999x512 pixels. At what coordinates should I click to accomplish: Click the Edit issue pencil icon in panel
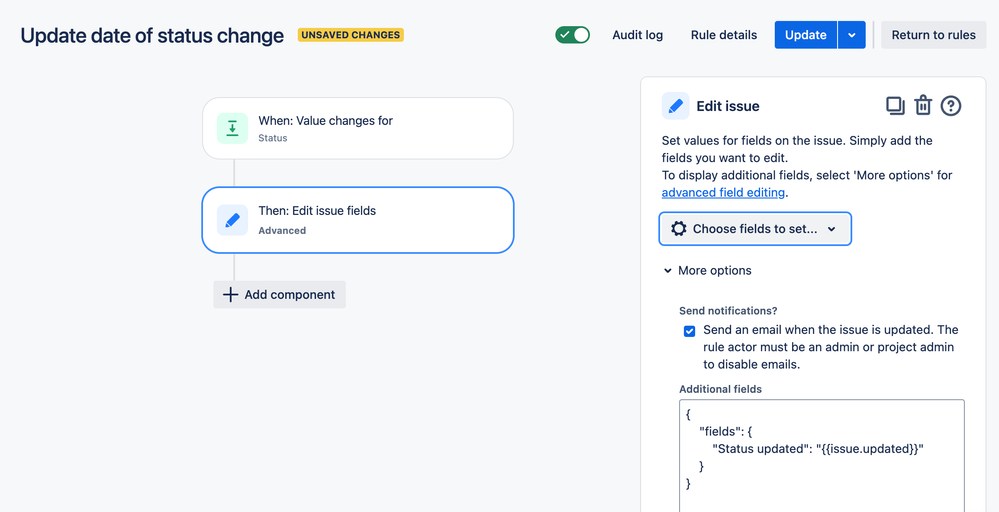click(676, 106)
